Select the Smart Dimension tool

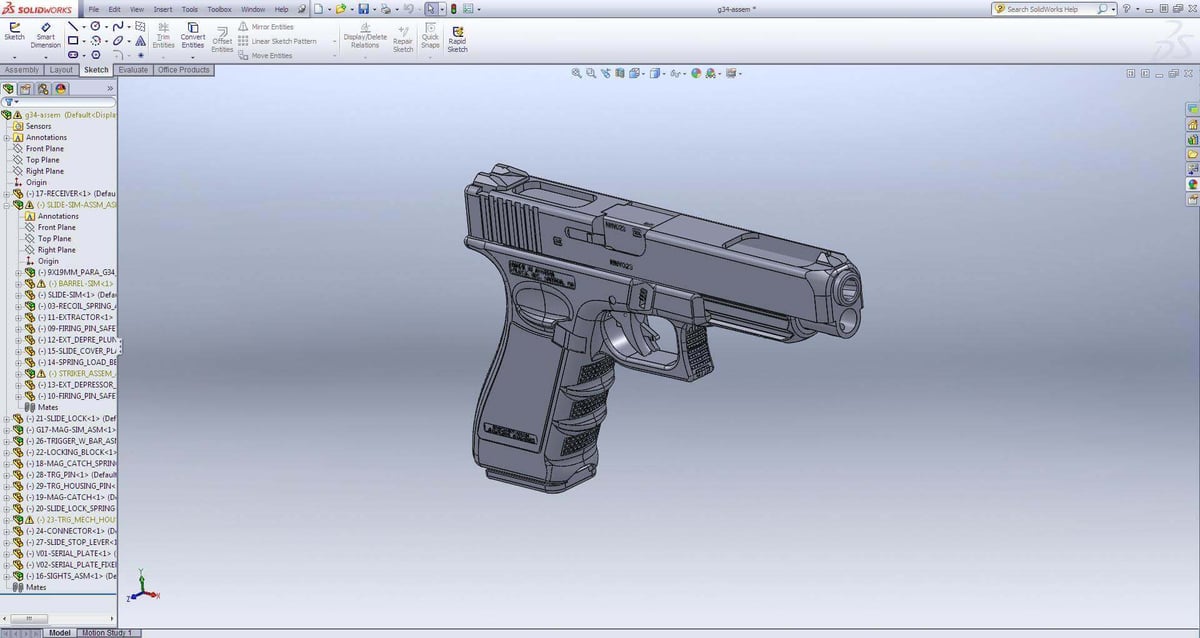[46, 35]
